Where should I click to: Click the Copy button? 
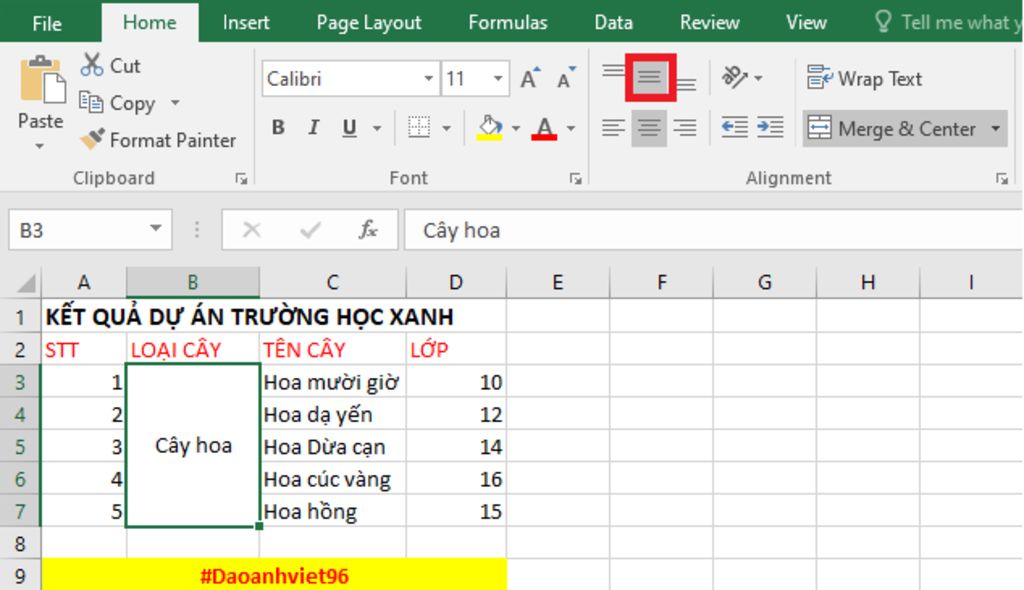click(x=118, y=103)
